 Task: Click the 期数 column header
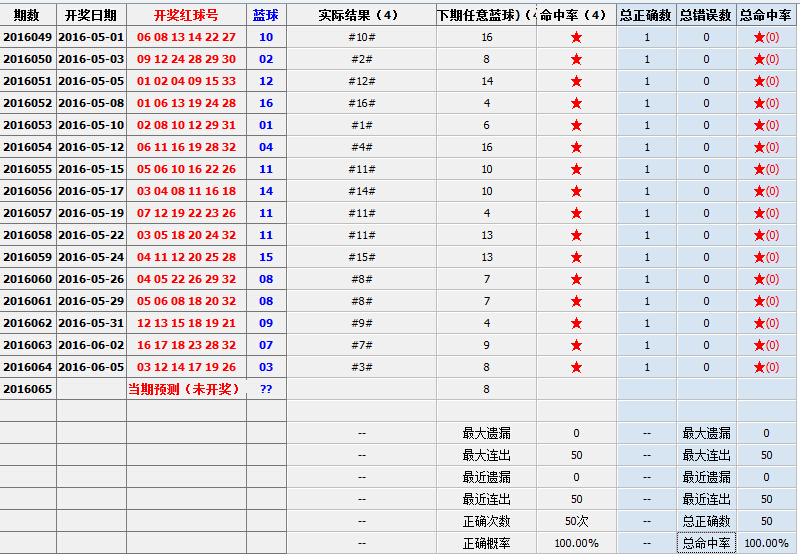pyautogui.click(x=28, y=15)
